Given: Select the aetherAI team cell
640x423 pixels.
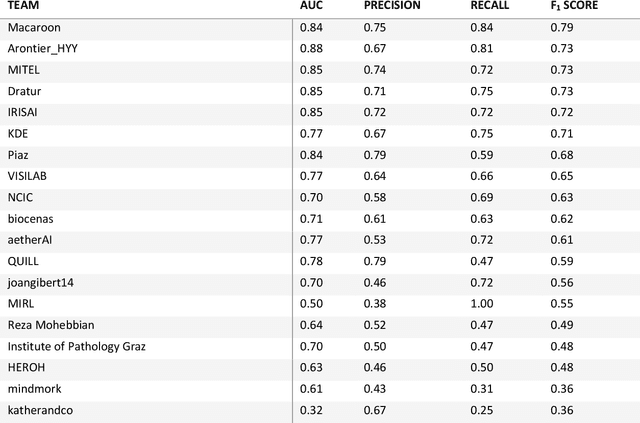Looking at the screenshot, I should coord(29,238).
